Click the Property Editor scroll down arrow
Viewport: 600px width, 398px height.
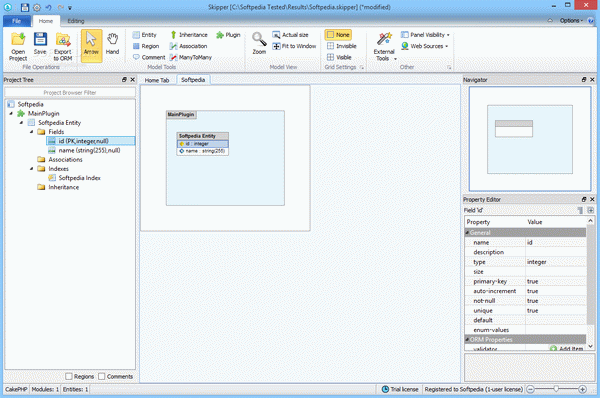tap(590, 346)
